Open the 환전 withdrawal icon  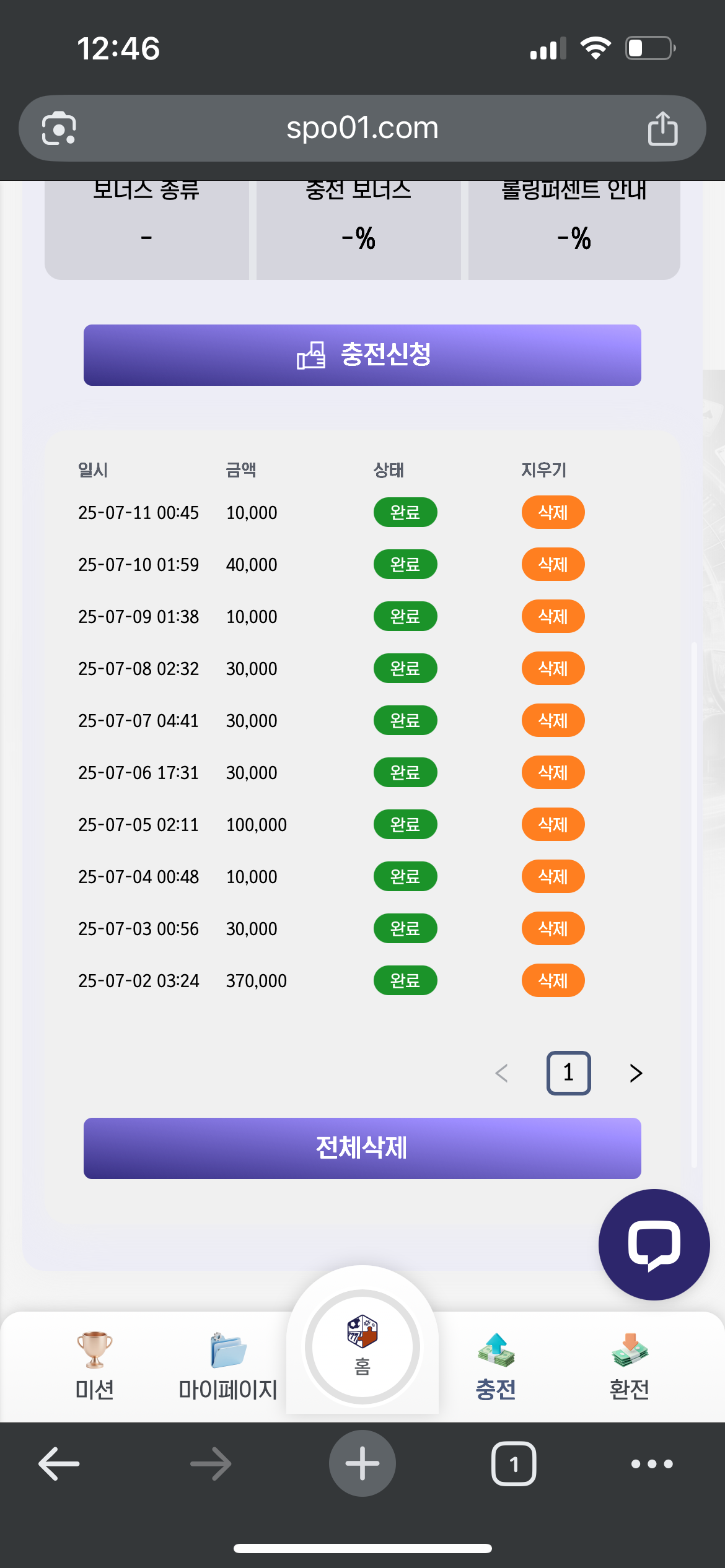630,1349
